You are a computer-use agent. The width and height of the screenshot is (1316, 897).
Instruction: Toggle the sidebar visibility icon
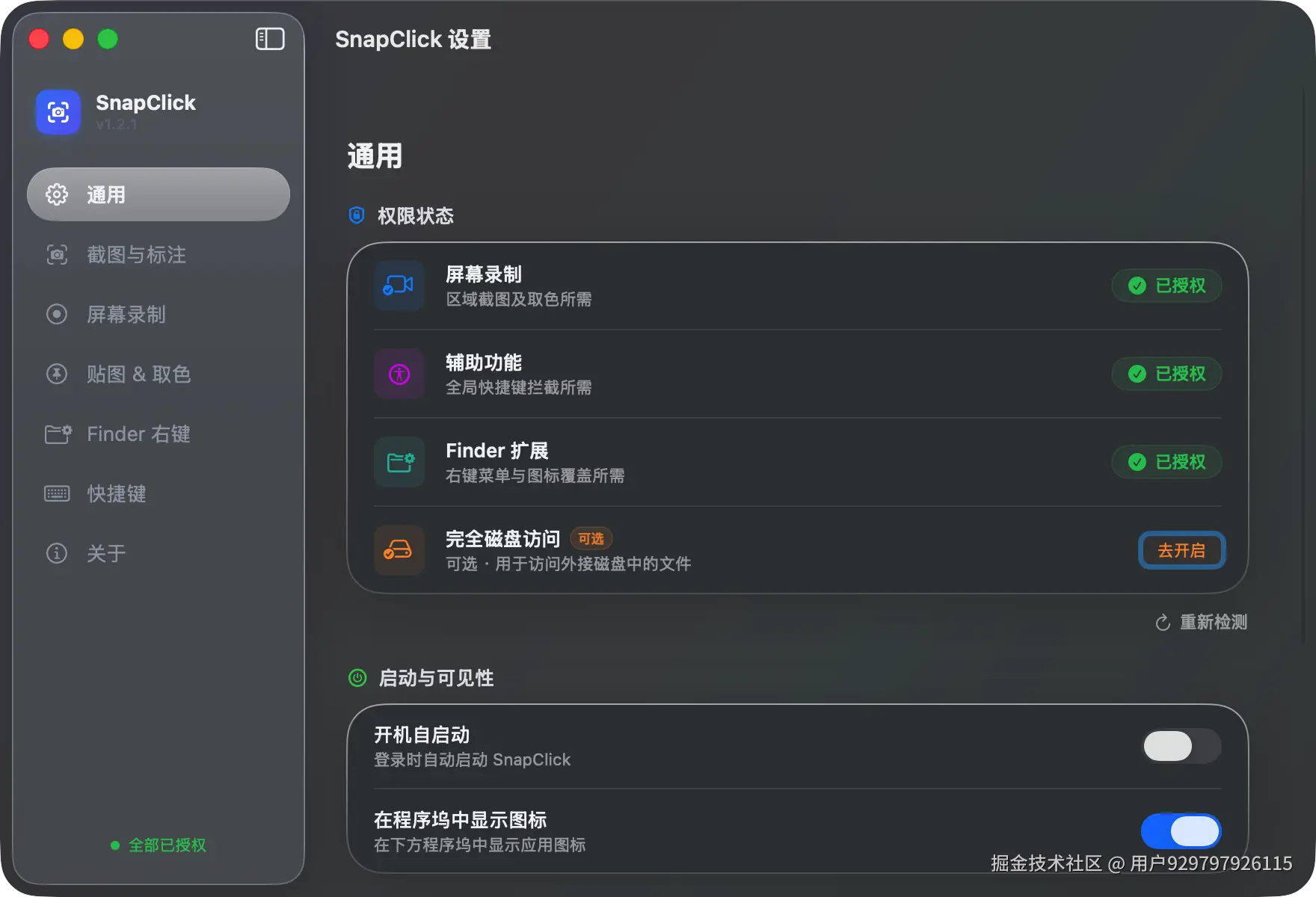click(270, 39)
